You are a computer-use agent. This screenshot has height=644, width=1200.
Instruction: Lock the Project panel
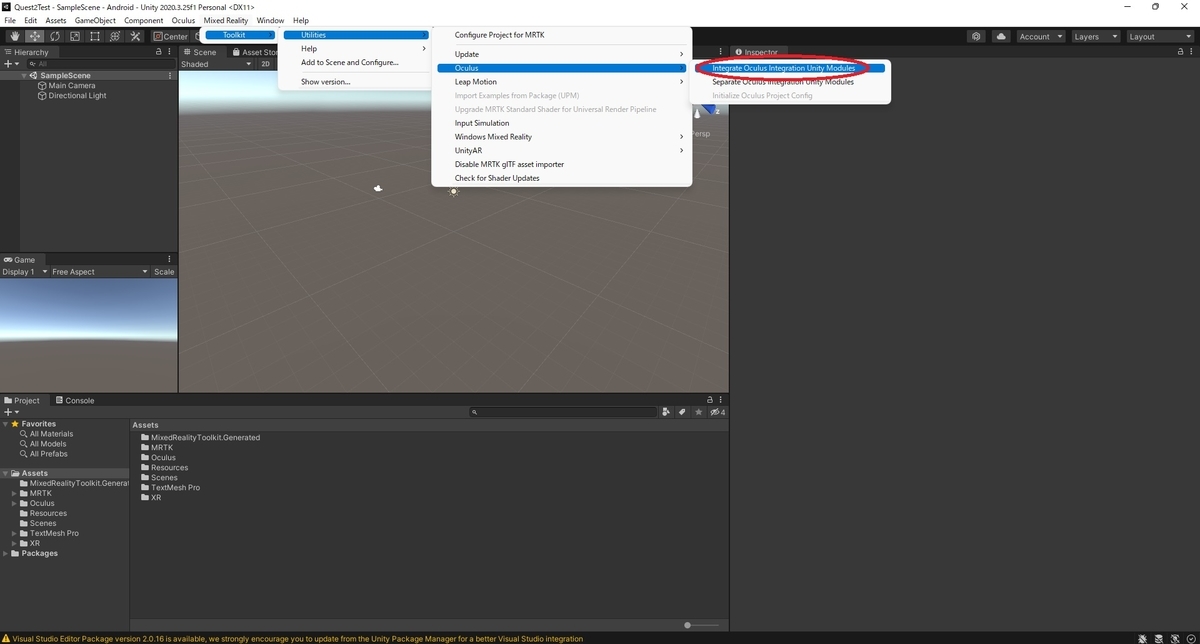(709, 400)
